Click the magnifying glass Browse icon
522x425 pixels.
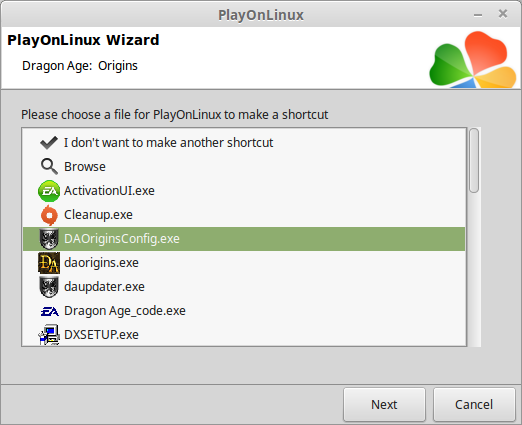[x=49, y=166]
